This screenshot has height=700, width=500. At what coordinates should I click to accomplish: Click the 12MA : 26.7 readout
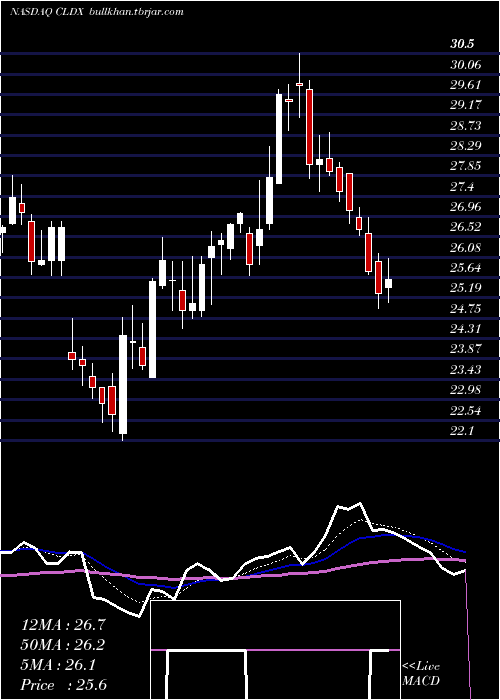coord(63,625)
